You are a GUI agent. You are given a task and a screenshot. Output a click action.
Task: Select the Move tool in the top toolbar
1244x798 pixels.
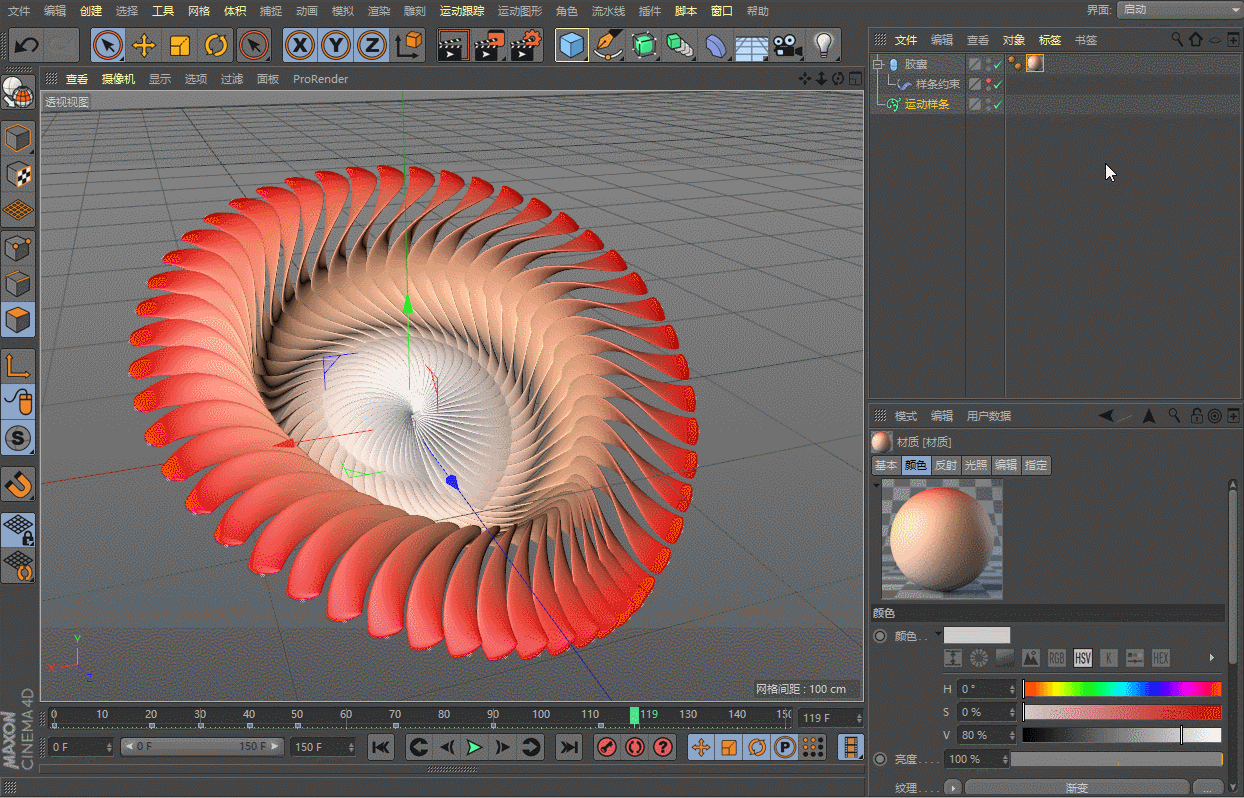point(143,45)
